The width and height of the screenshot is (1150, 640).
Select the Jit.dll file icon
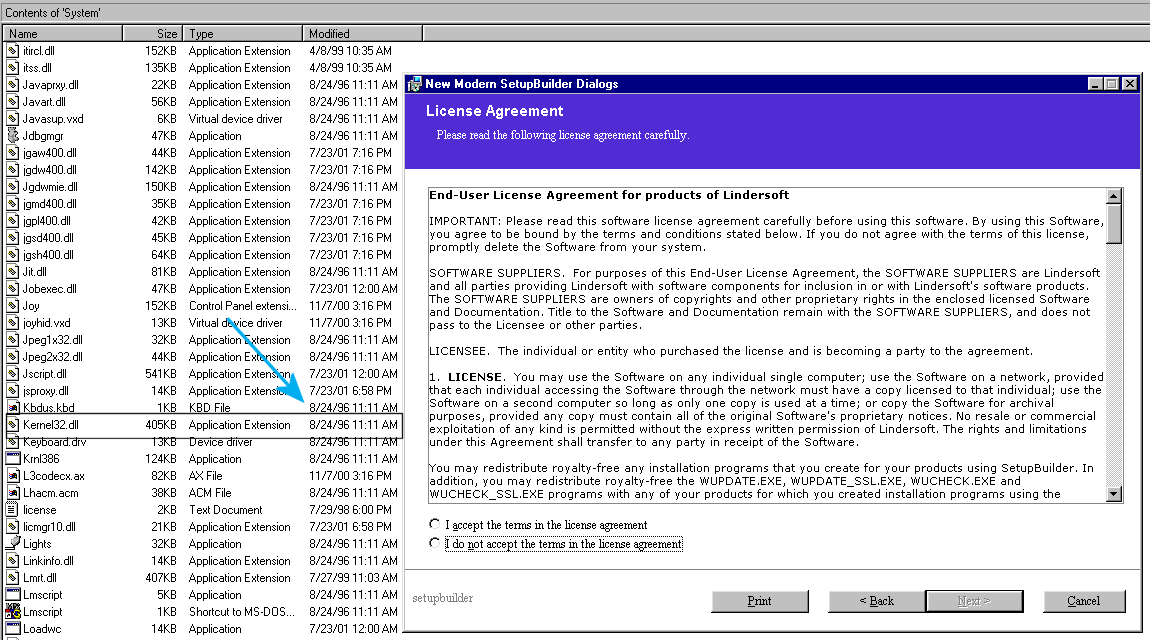tap(12, 271)
